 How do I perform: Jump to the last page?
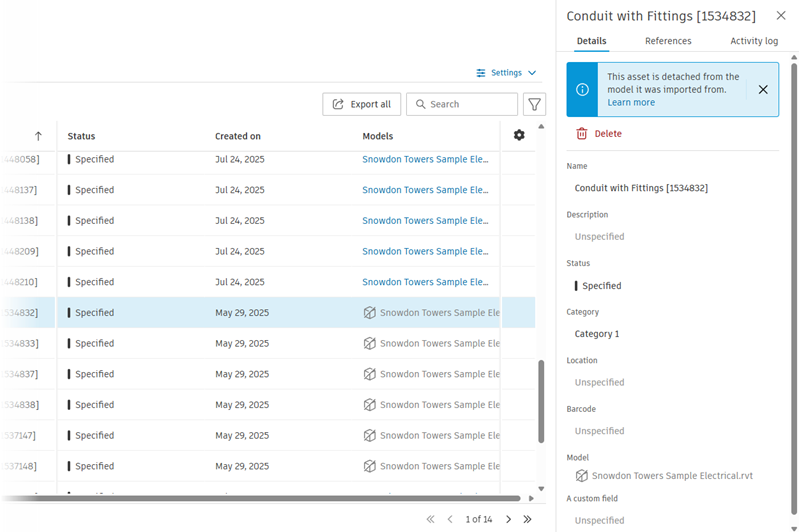click(x=528, y=519)
